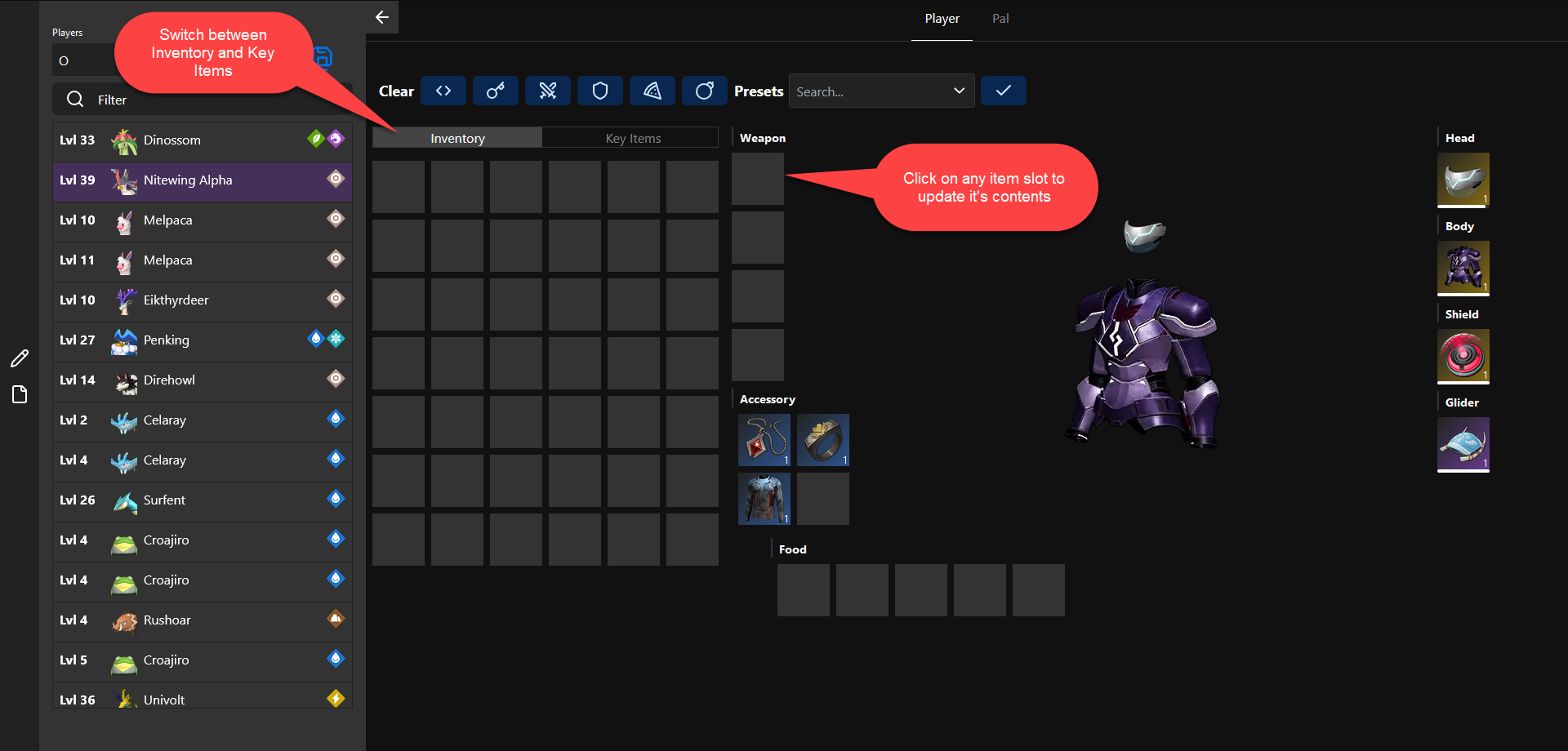Select the Head helmet equipment slot
This screenshot has height=751, width=1568.
[x=1463, y=180]
